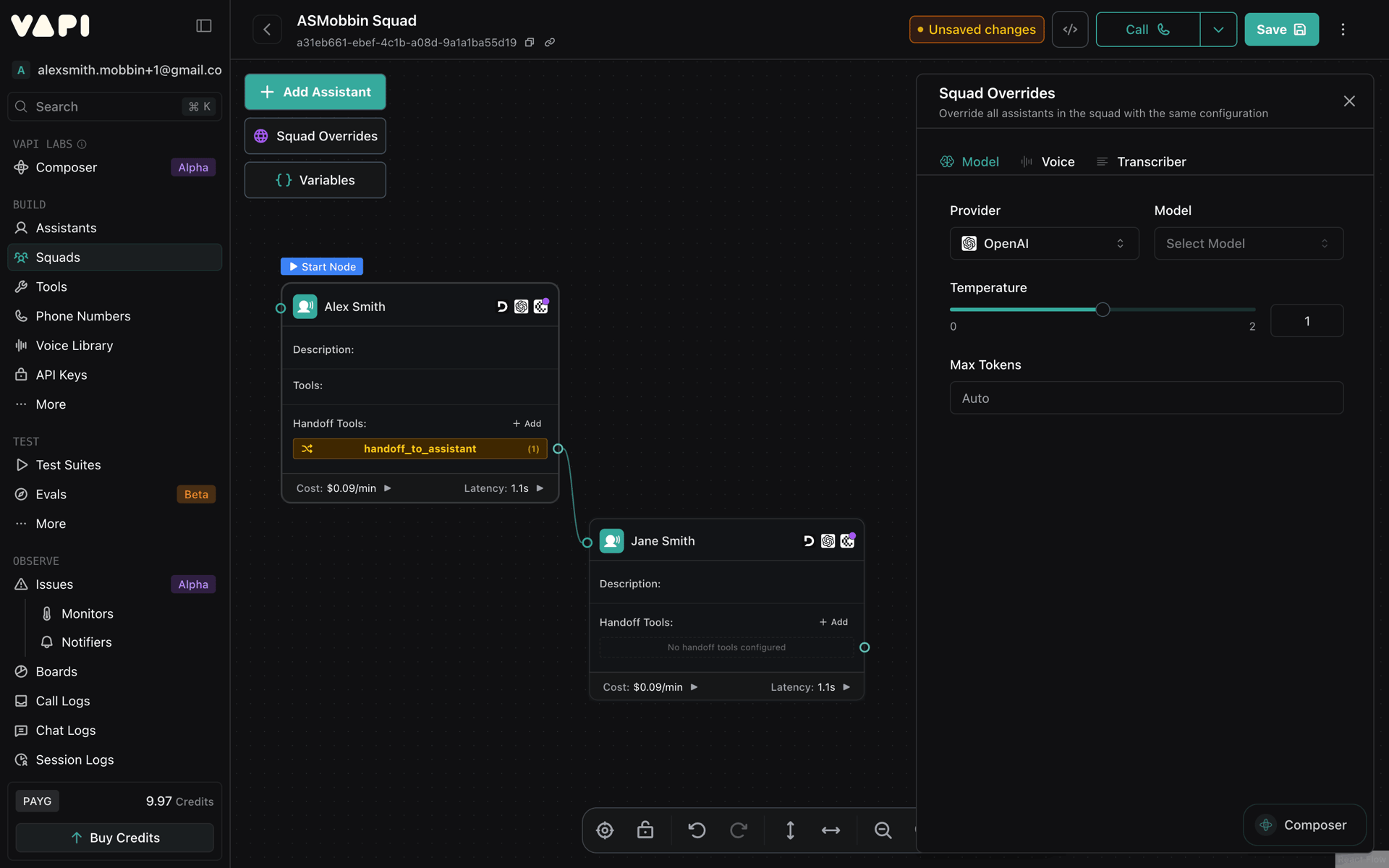Switch to the Transcriber tab
The width and height of the screenshot is (1389, 868).
tap(1142, 162)
